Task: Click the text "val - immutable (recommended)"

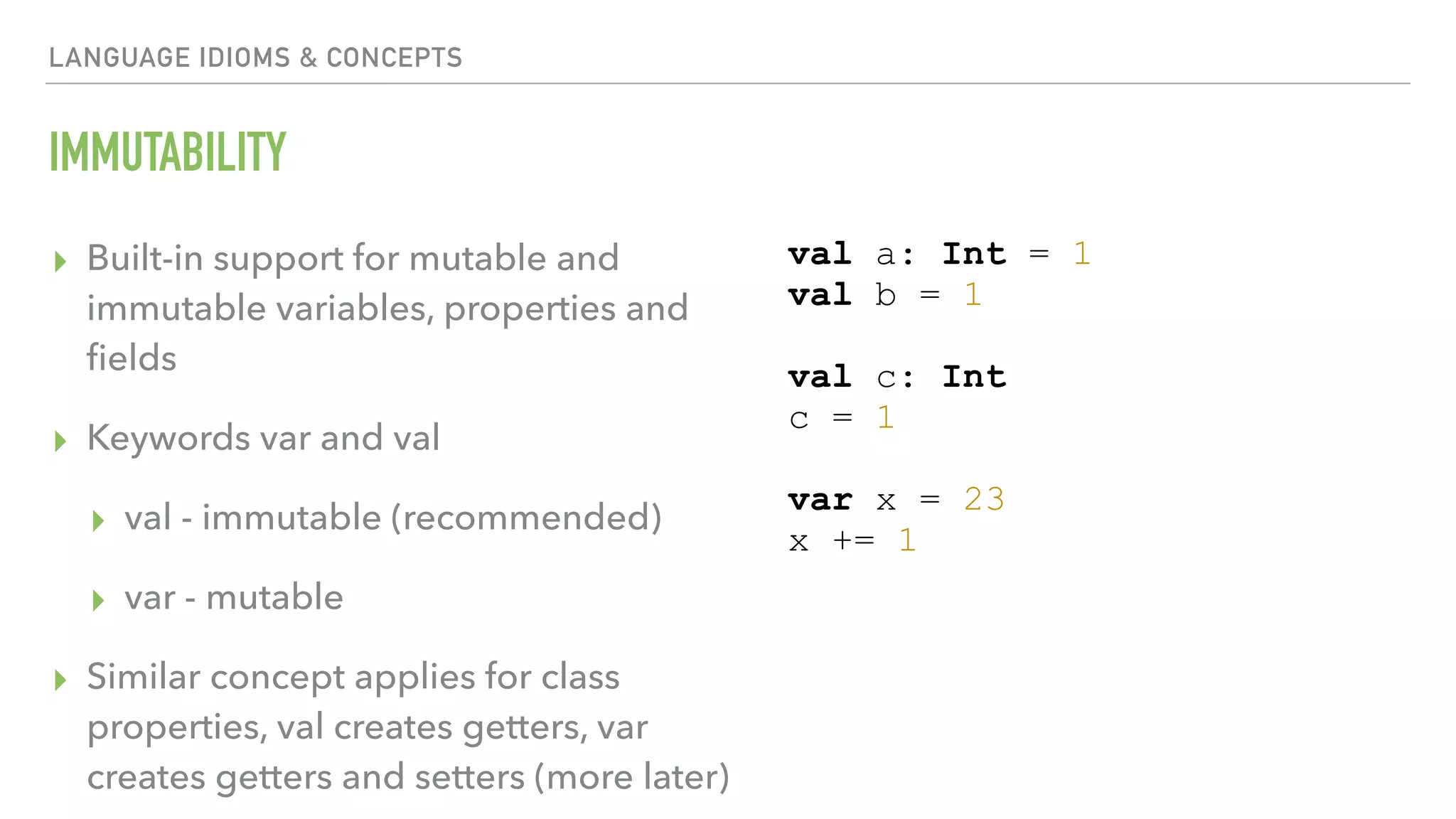Action: [392, 517]
